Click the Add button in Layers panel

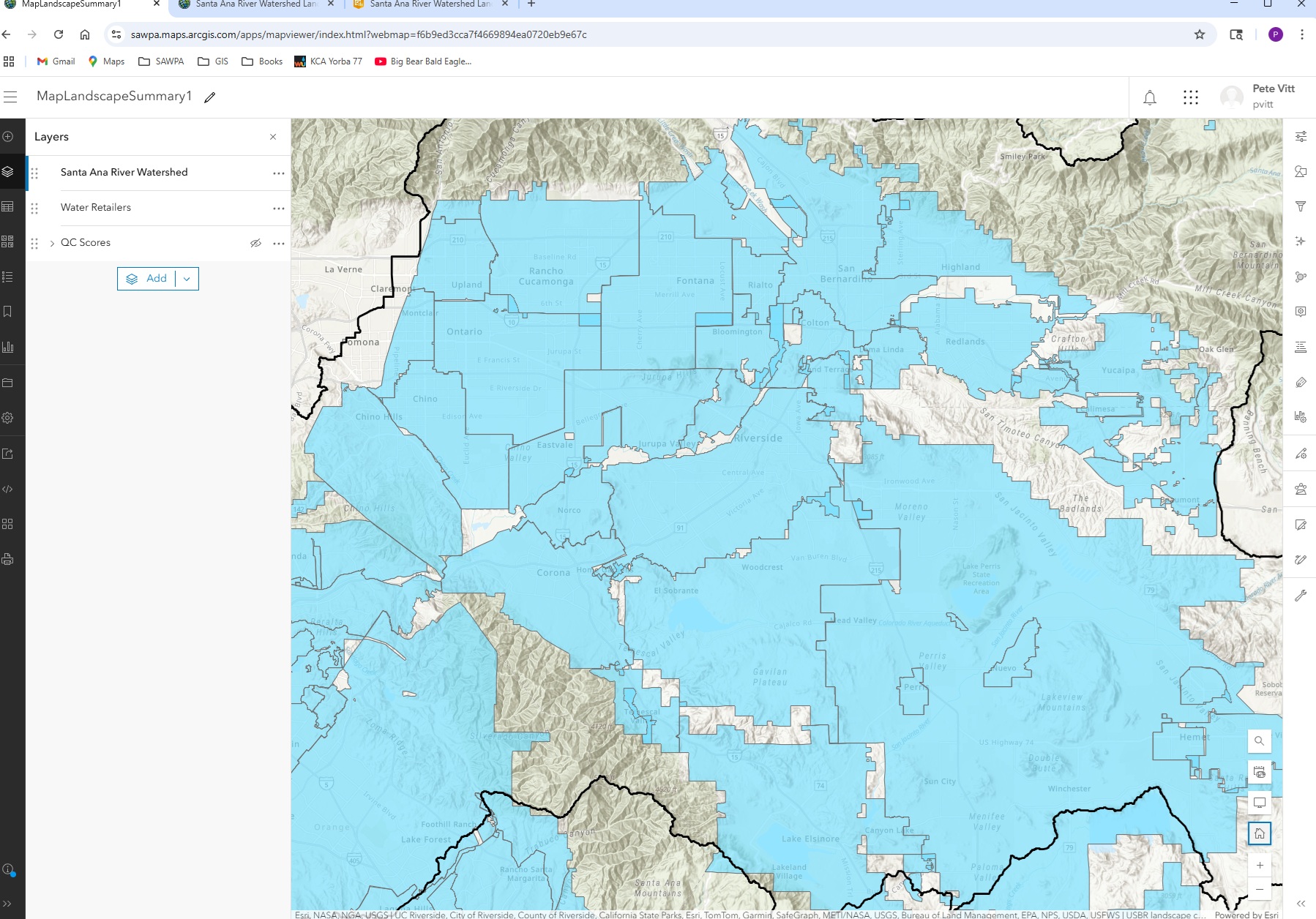point(150,279)
